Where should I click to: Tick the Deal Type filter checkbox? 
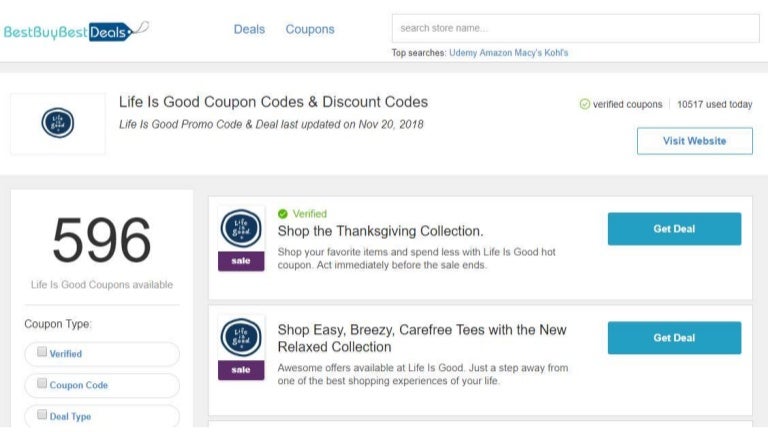(42, 415)
